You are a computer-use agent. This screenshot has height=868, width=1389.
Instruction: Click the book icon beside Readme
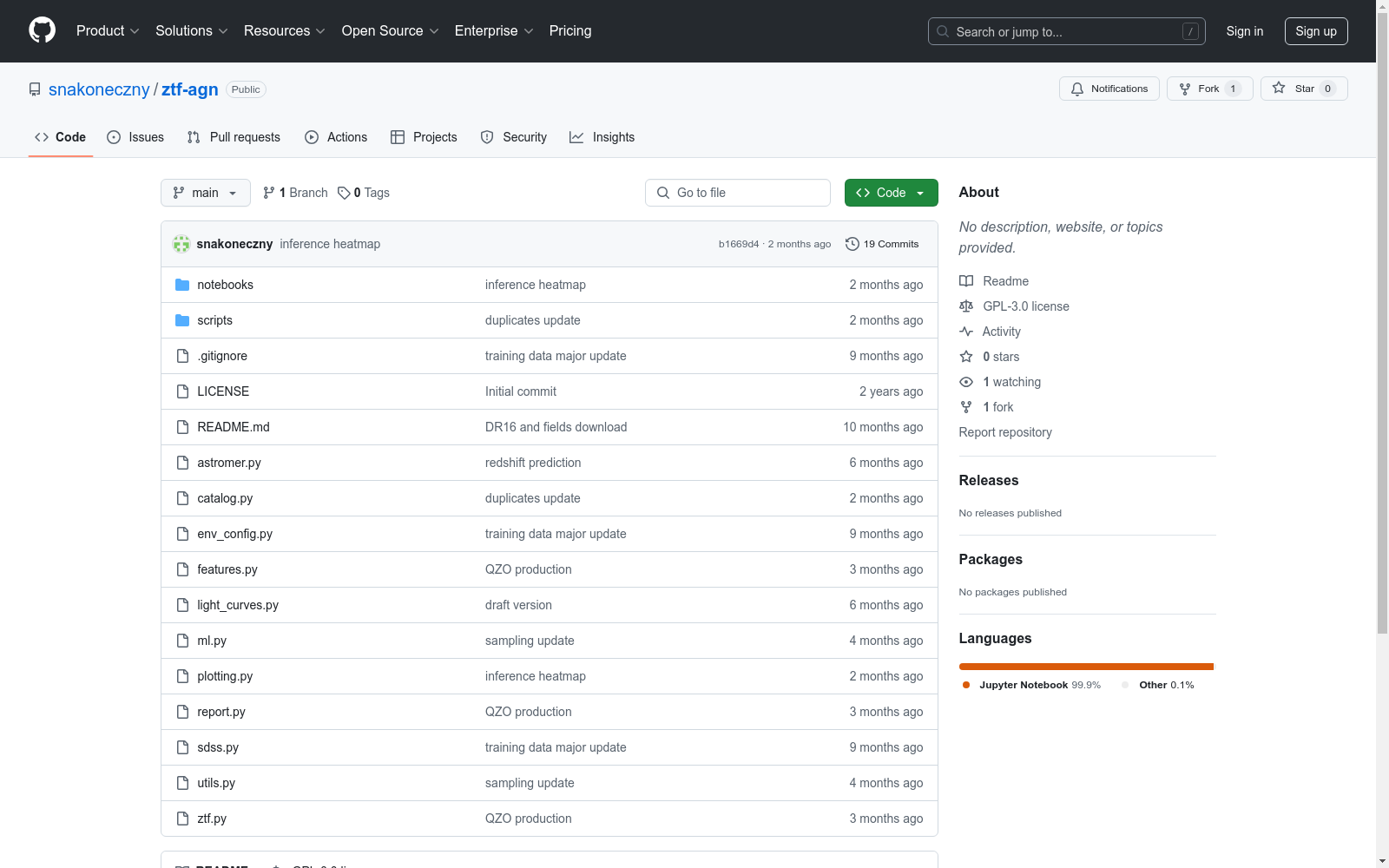pos(966,281)
